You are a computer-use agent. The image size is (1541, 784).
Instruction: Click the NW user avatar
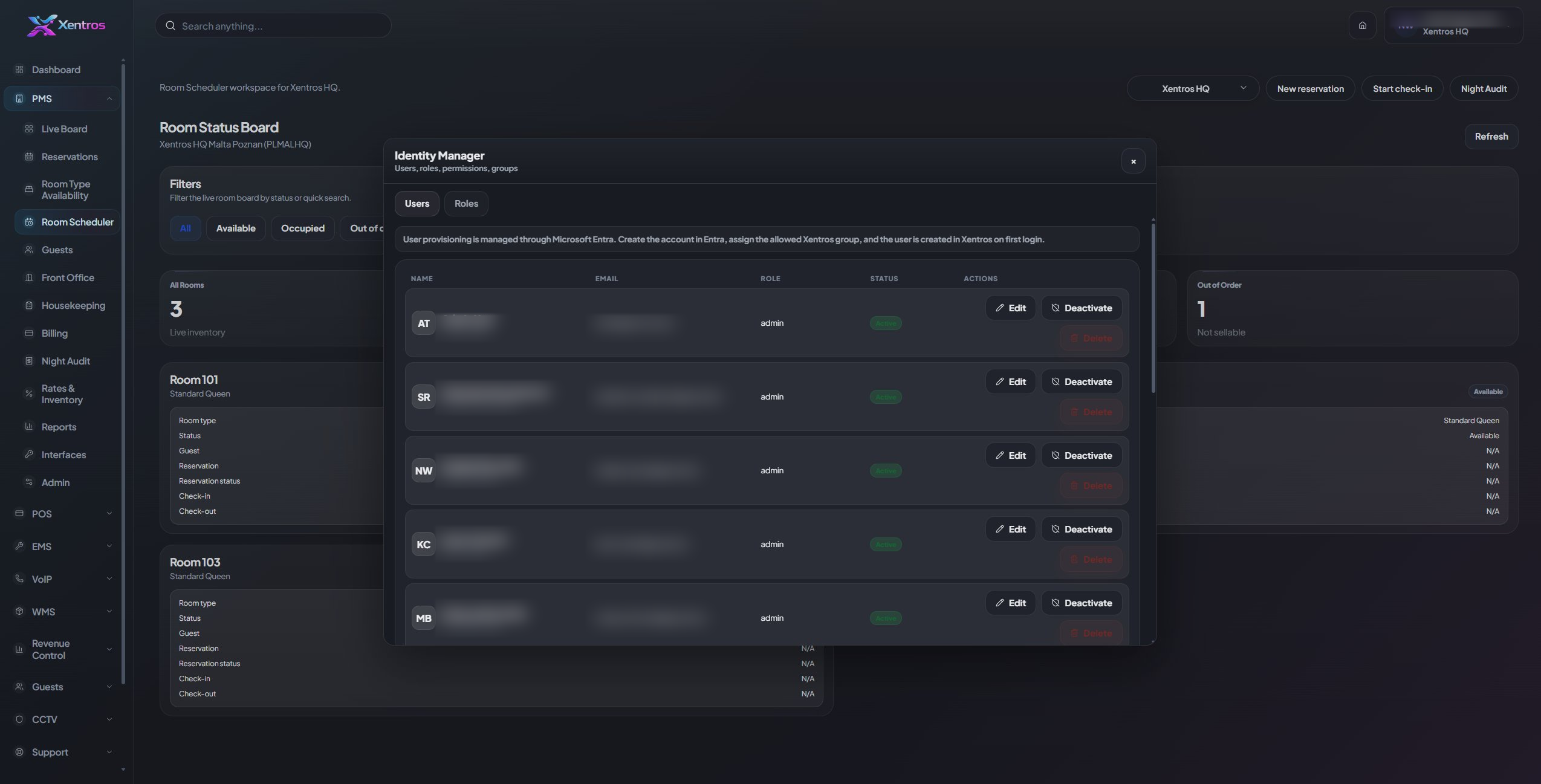click(423, 470)
